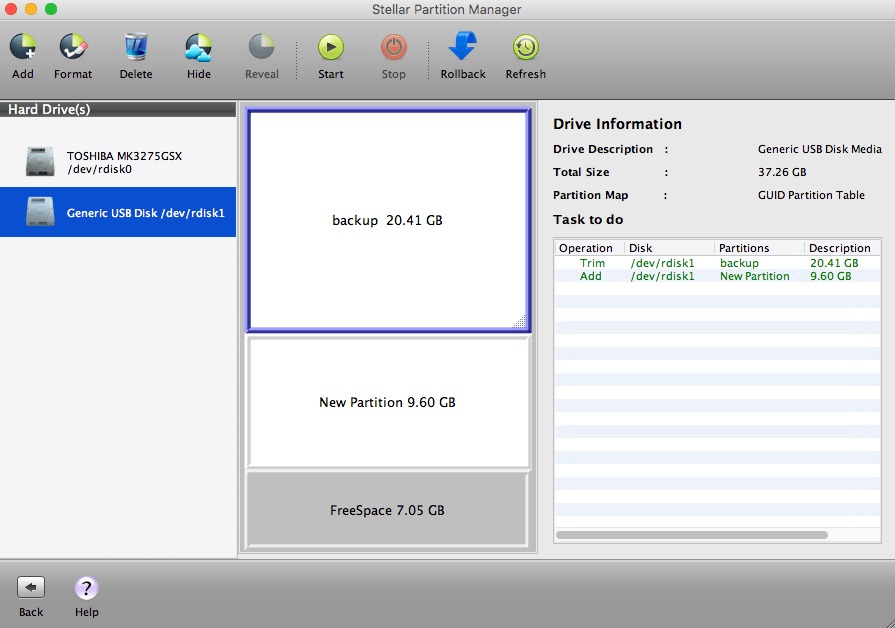
Task: Undo changes with the Rollback icon
Action: point(463,47)
